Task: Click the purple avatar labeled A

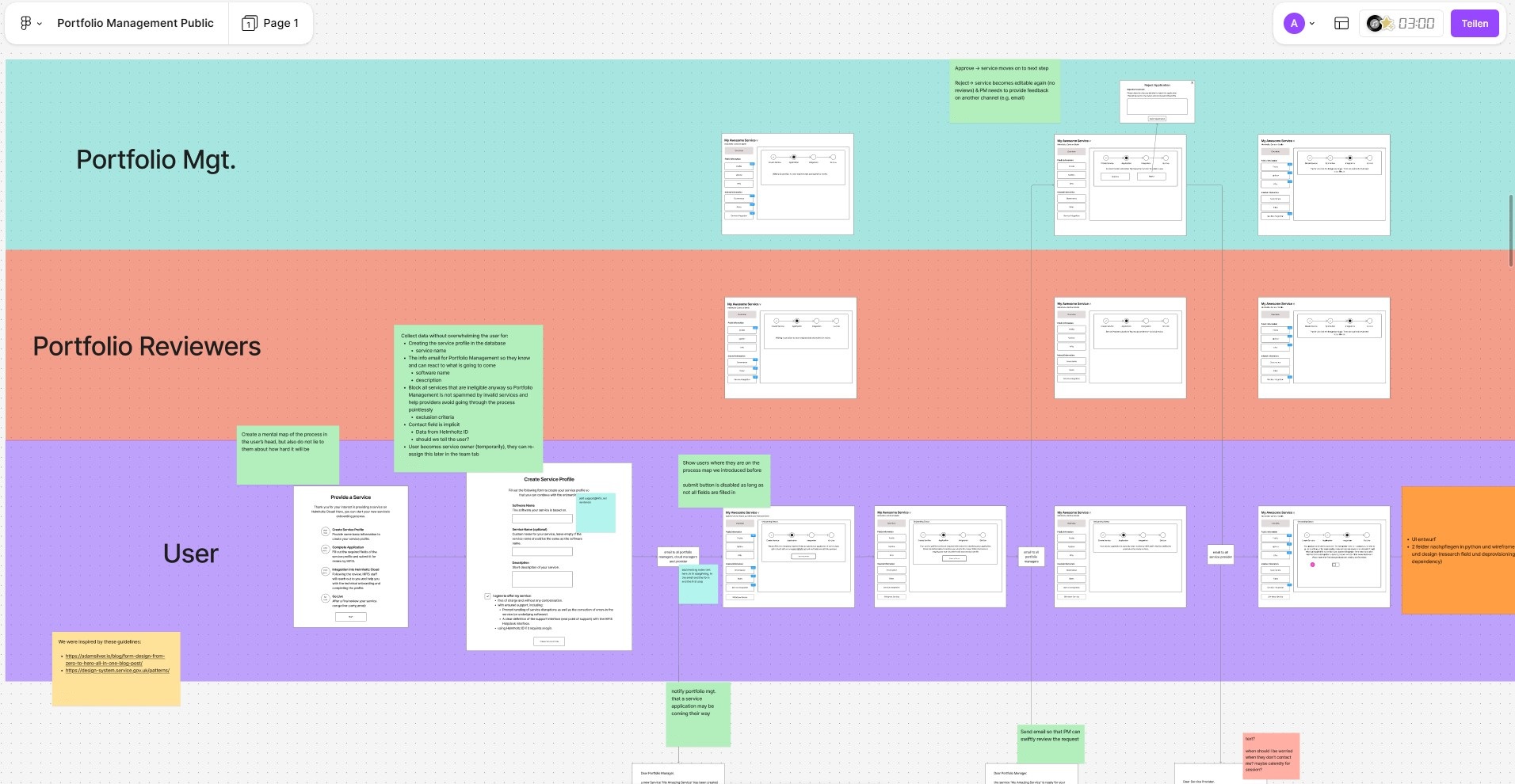Action: click(1294, 23)
